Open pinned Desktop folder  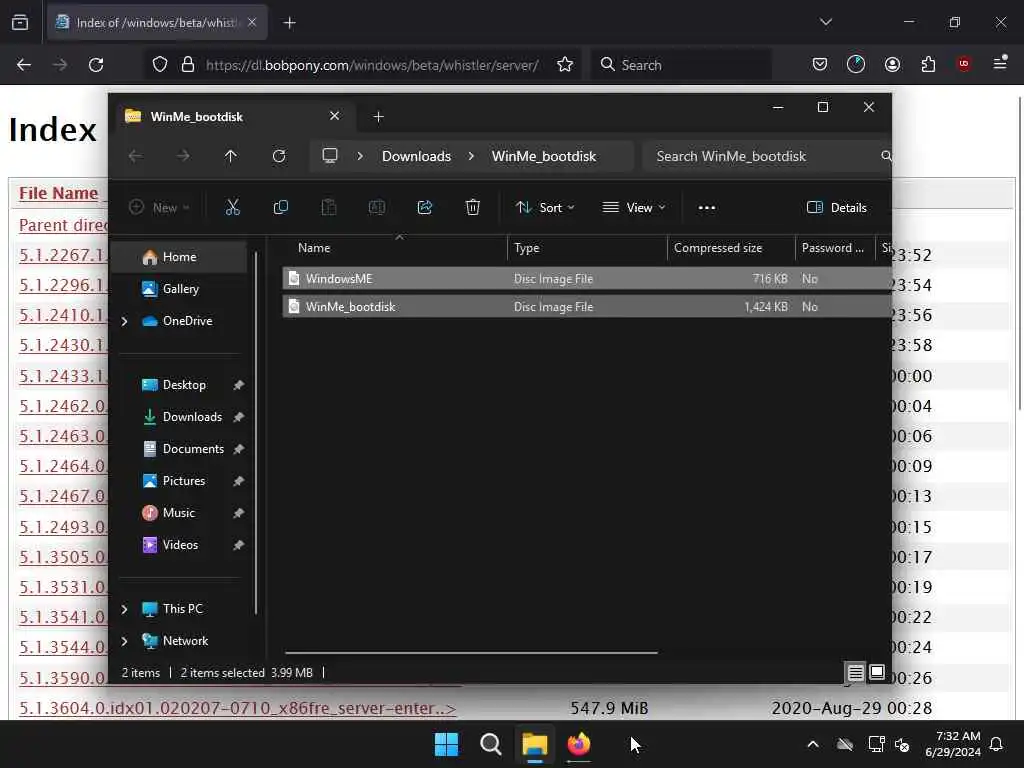pyautogui.click(x=184, y=385)
